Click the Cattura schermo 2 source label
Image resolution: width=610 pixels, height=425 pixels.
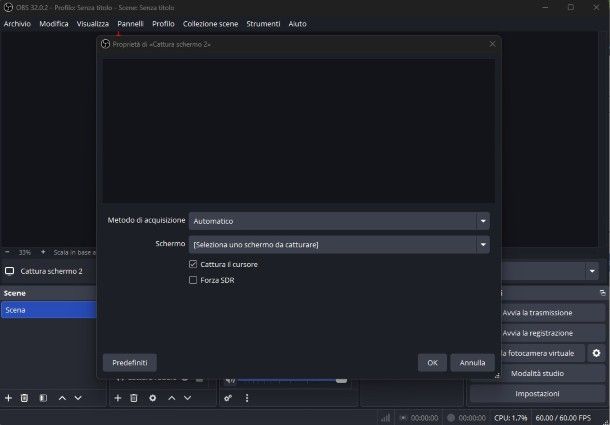click(x=51, y=271)
